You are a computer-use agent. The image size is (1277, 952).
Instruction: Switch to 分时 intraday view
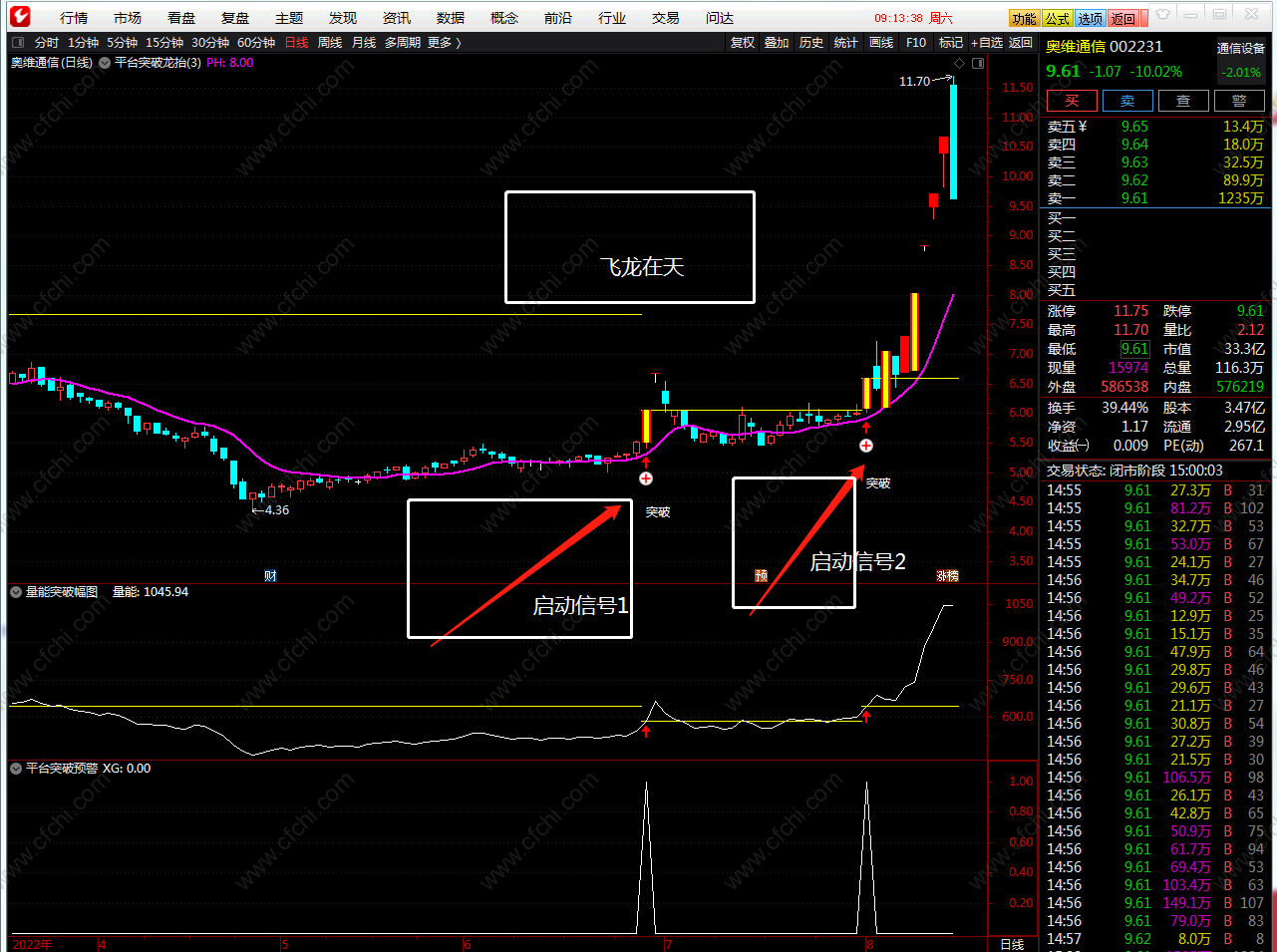[47, 43]
